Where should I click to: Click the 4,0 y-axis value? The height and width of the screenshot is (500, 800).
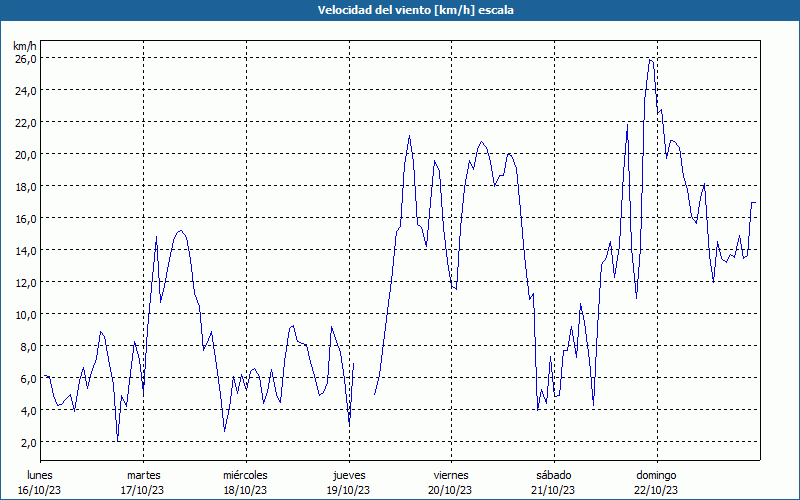(x=28, y=410)
